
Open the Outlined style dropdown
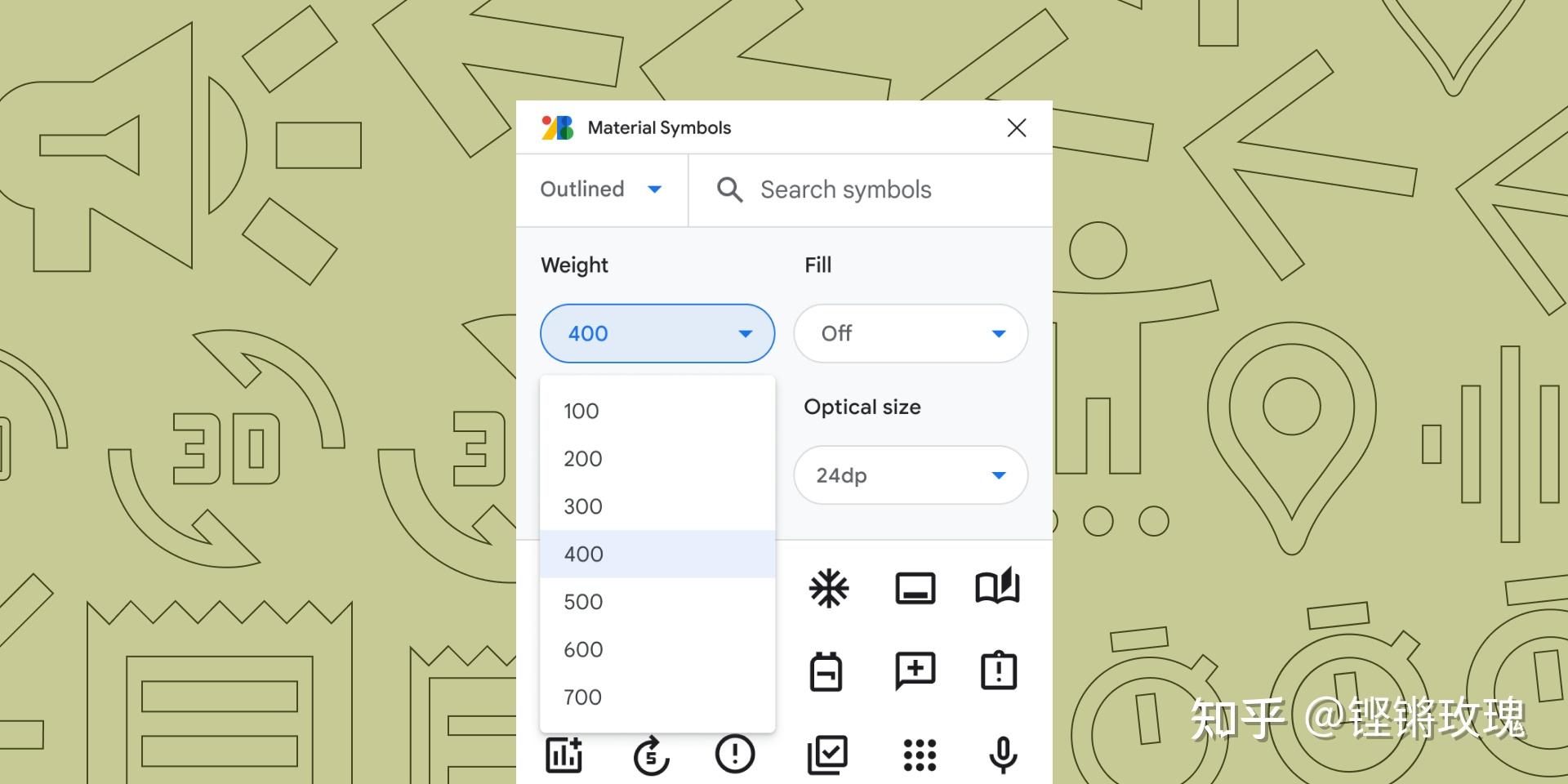[x=601, y=189]
